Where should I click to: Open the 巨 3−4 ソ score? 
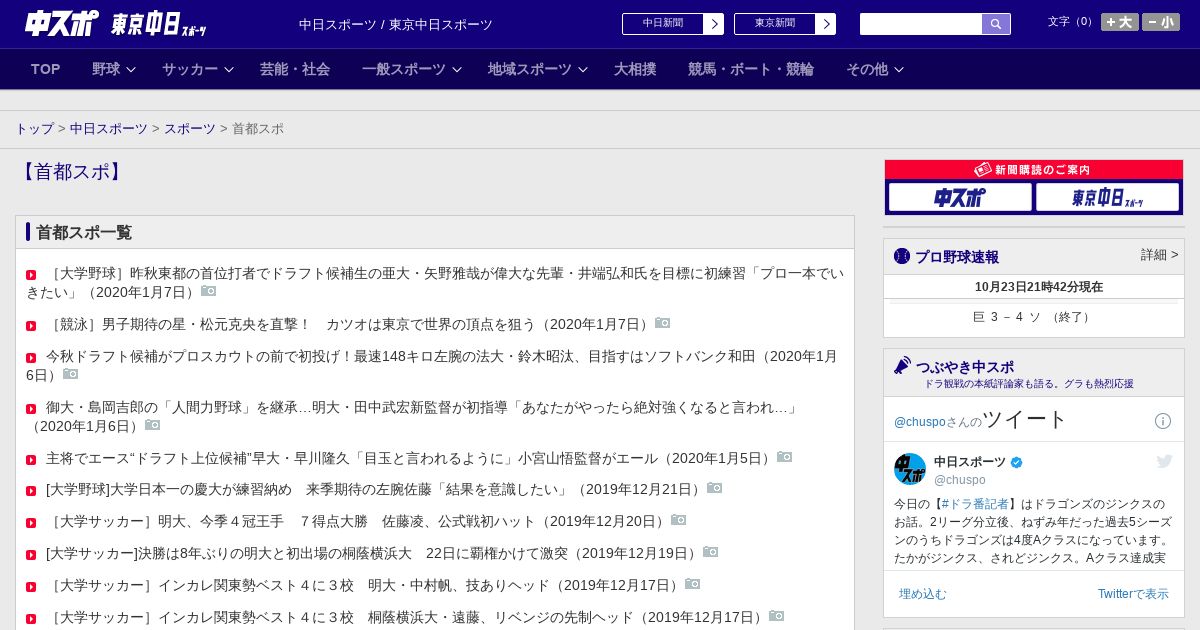click(x=1034, y=317)
